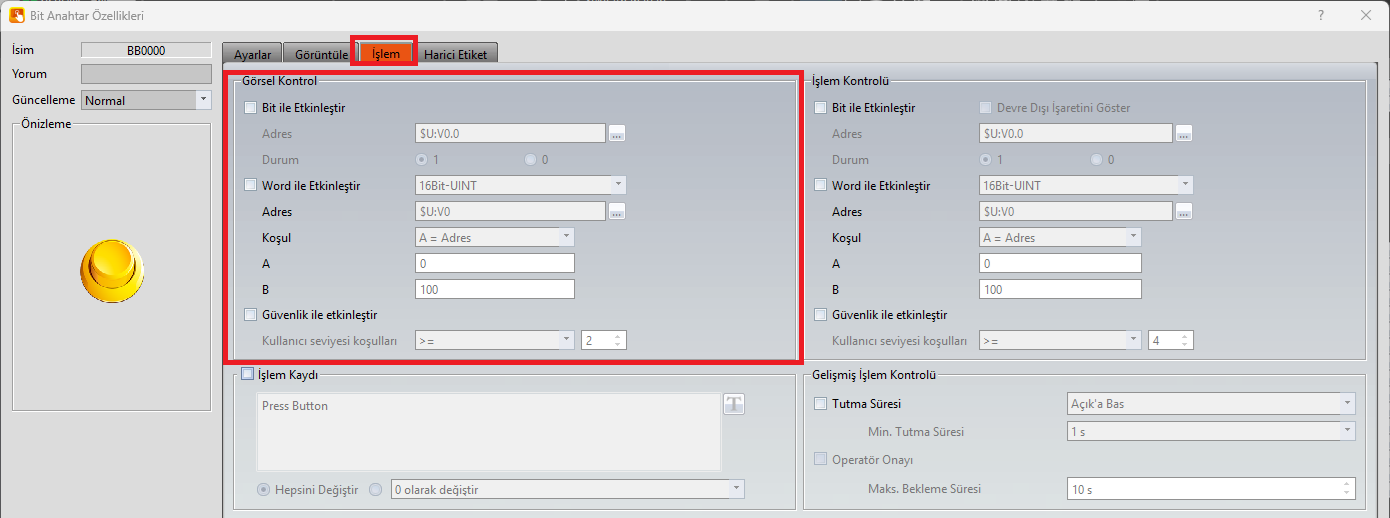
Task: Open the Güncelleme dropdown showing Normal
Action: pos(203,100)
